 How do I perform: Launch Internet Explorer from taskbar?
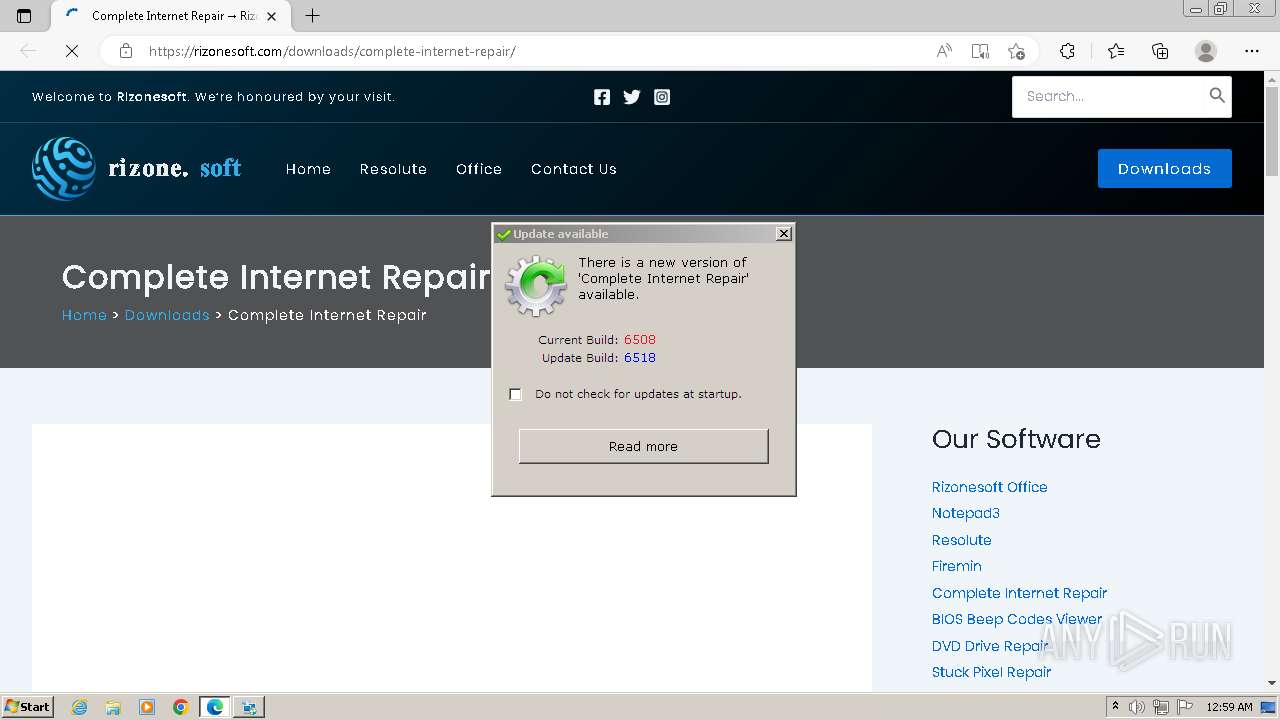coord(80,707)
